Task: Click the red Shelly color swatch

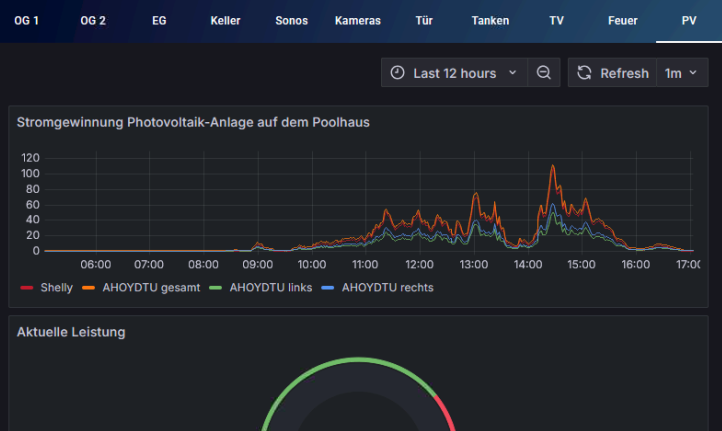Action: point(27,288)
